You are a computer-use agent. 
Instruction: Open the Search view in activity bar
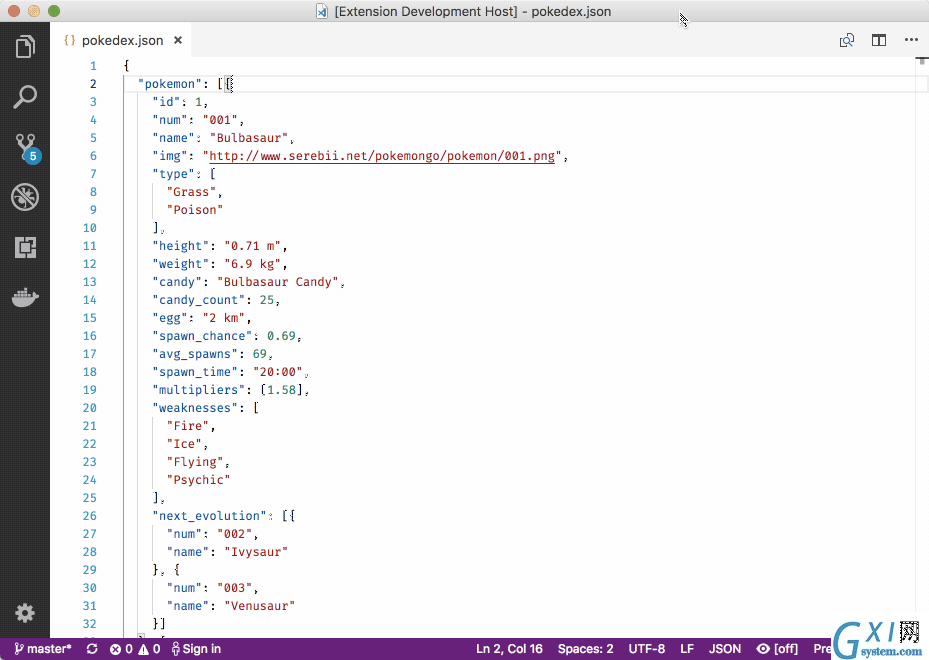coord(25,97)
